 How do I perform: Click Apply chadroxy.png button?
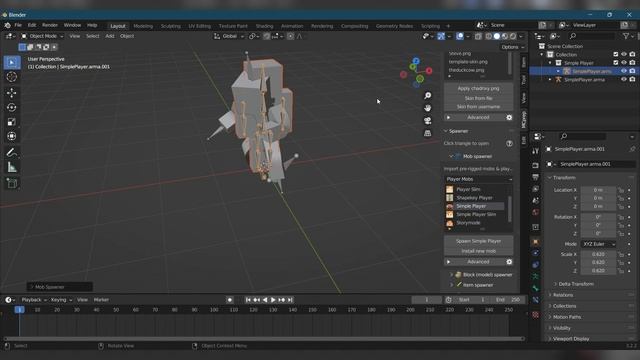point(478,88)
